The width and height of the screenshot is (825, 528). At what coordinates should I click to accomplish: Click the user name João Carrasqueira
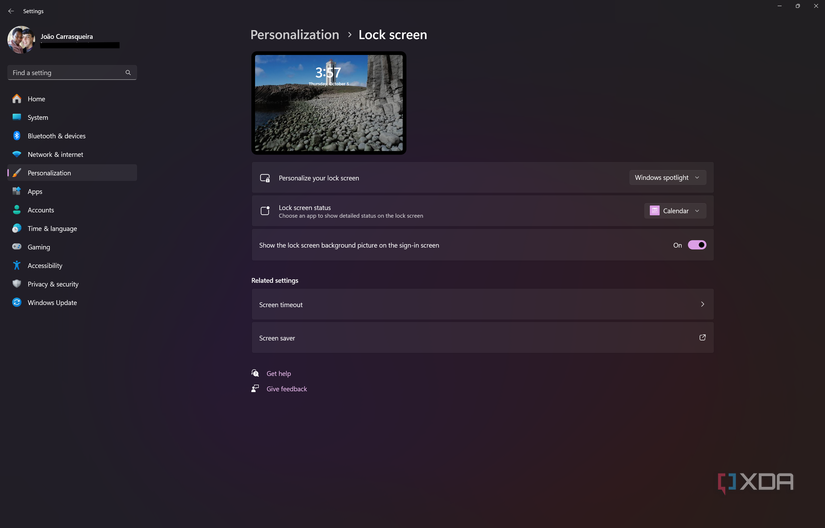(x=67, y=36)
